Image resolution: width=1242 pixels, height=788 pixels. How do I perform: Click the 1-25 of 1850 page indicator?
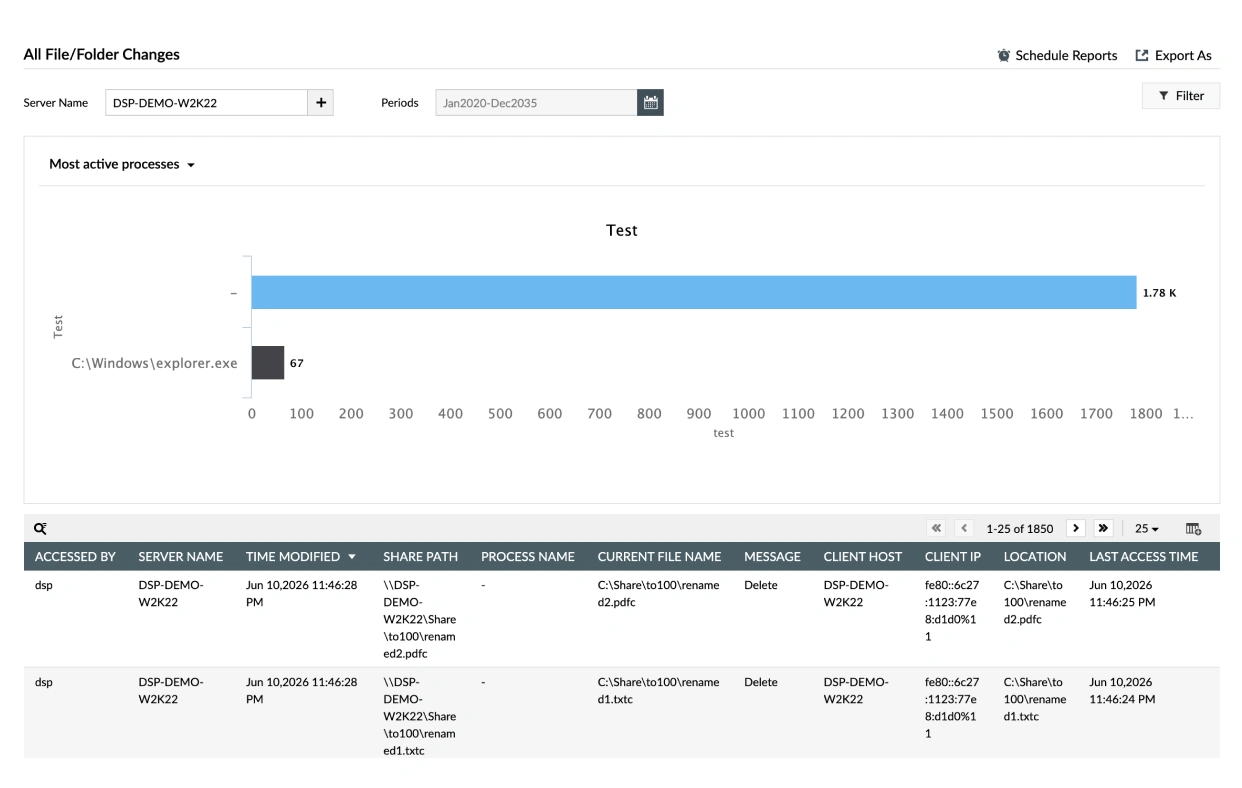pyautogui.click(x=1020, y=529)
